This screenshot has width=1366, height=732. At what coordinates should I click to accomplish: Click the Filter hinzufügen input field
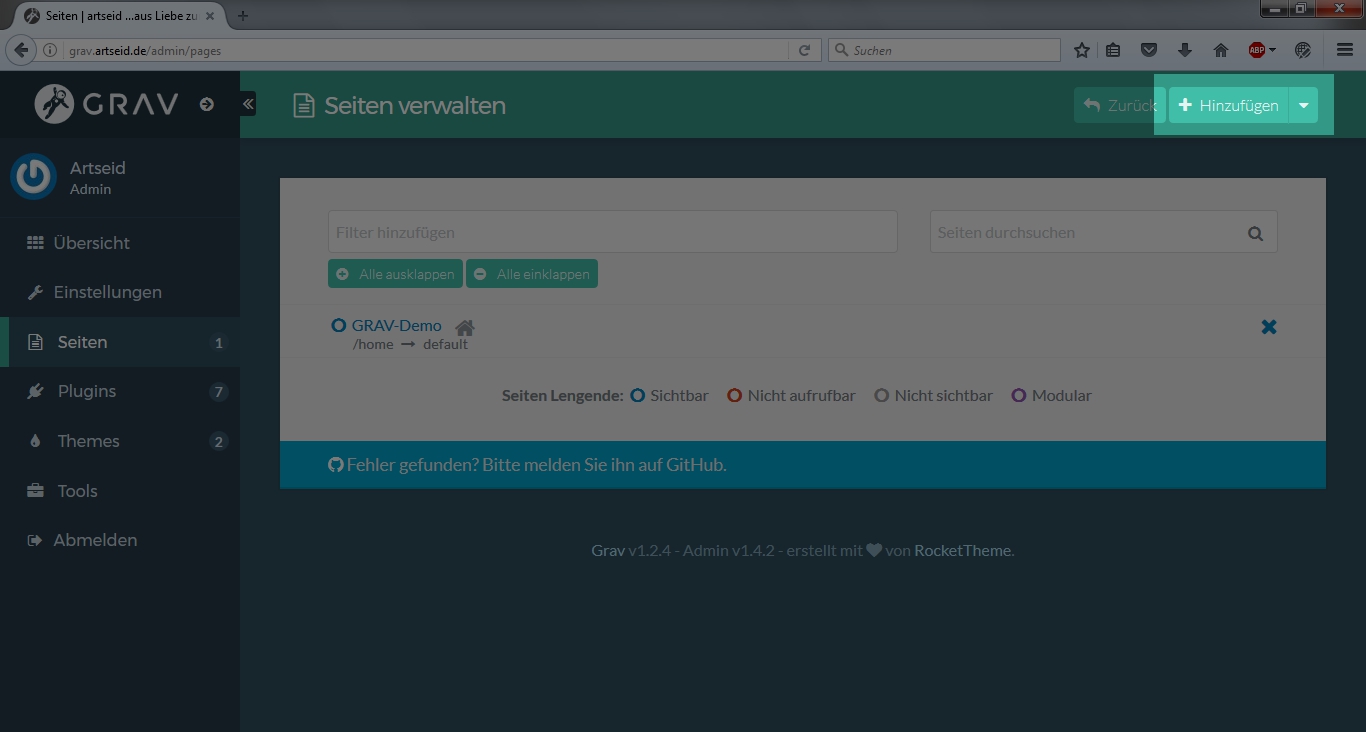tap(612, 232)
